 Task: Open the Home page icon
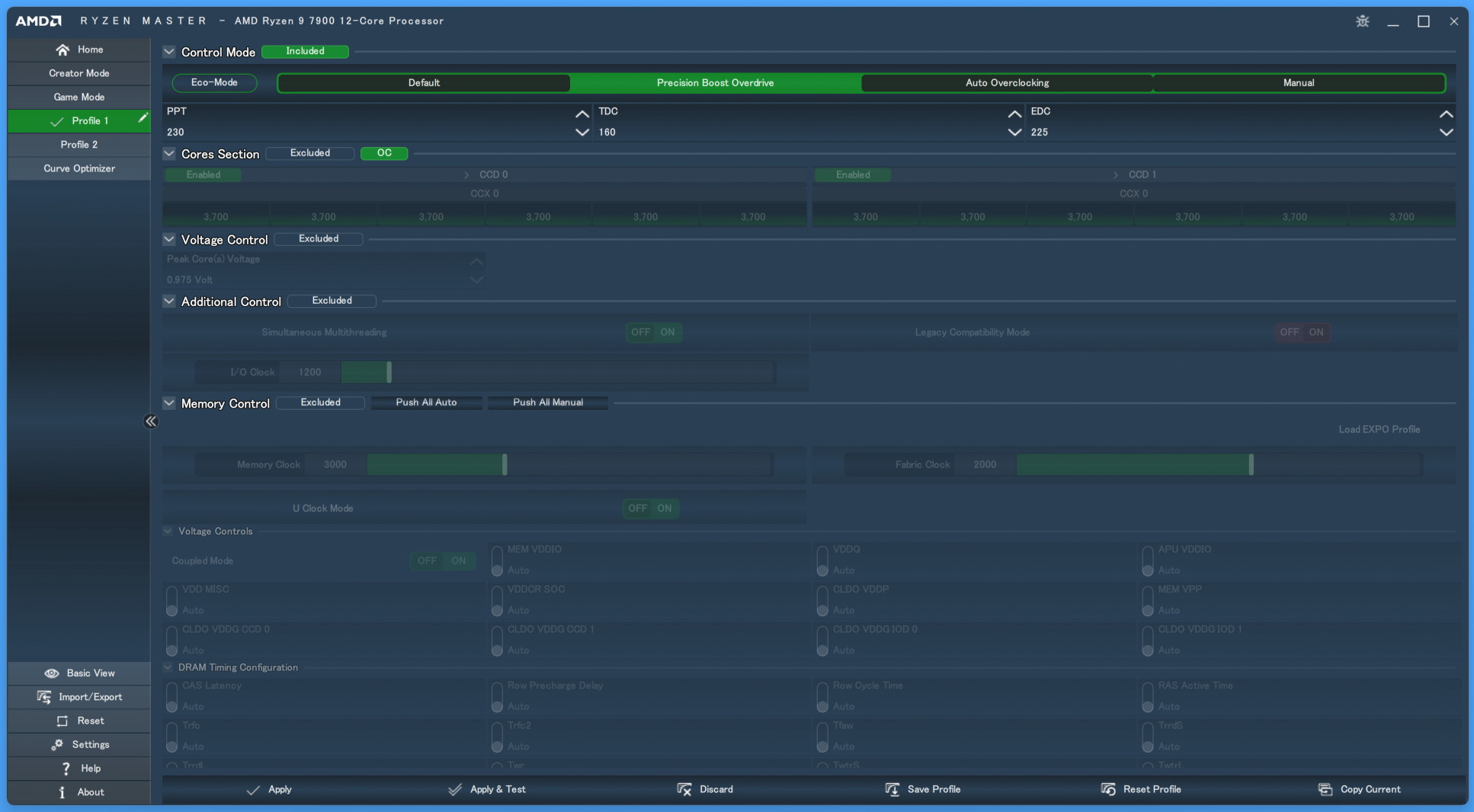(x=62, y=50)
